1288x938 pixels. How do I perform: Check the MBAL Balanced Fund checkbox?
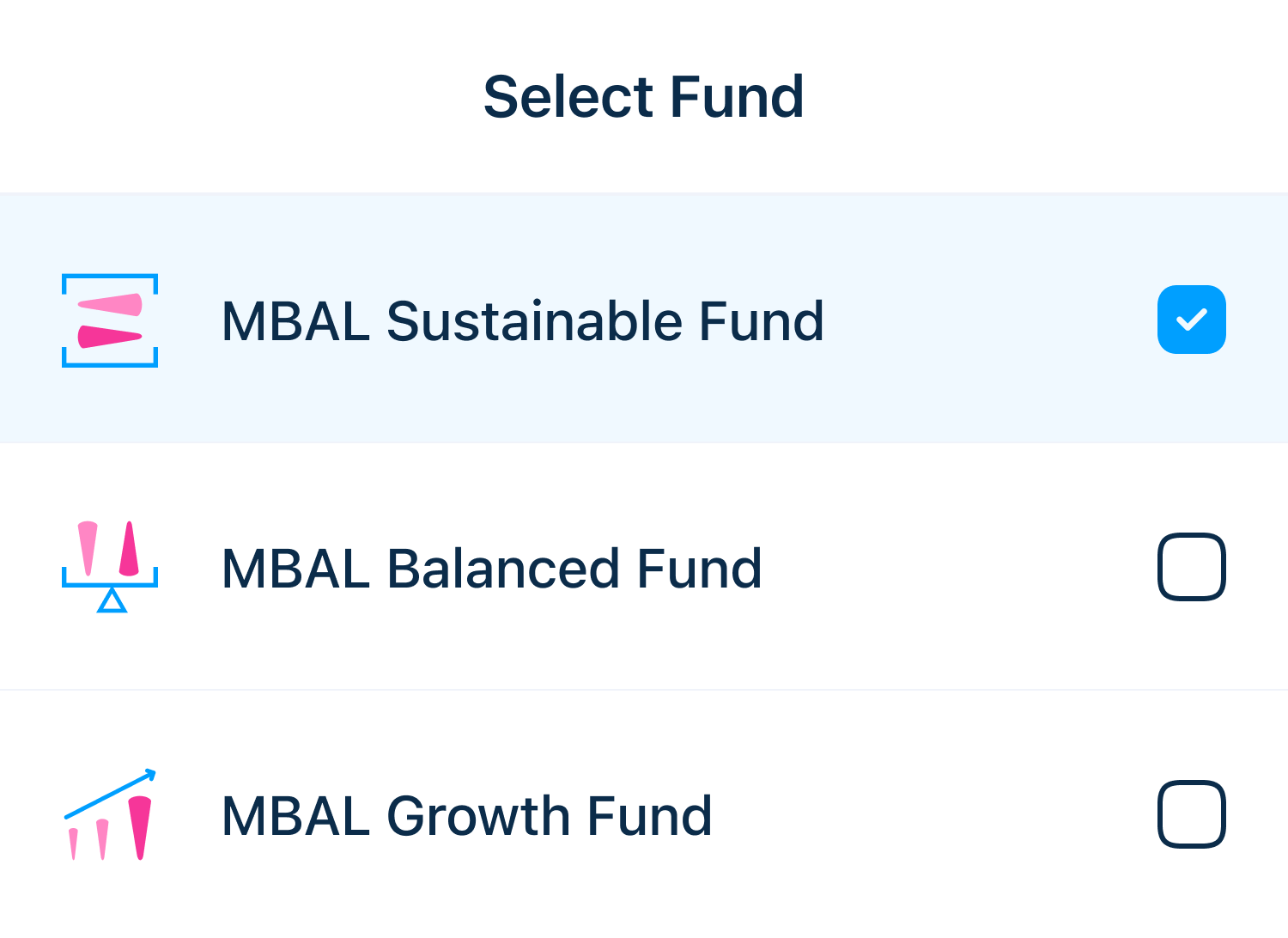click(1191, 567)
